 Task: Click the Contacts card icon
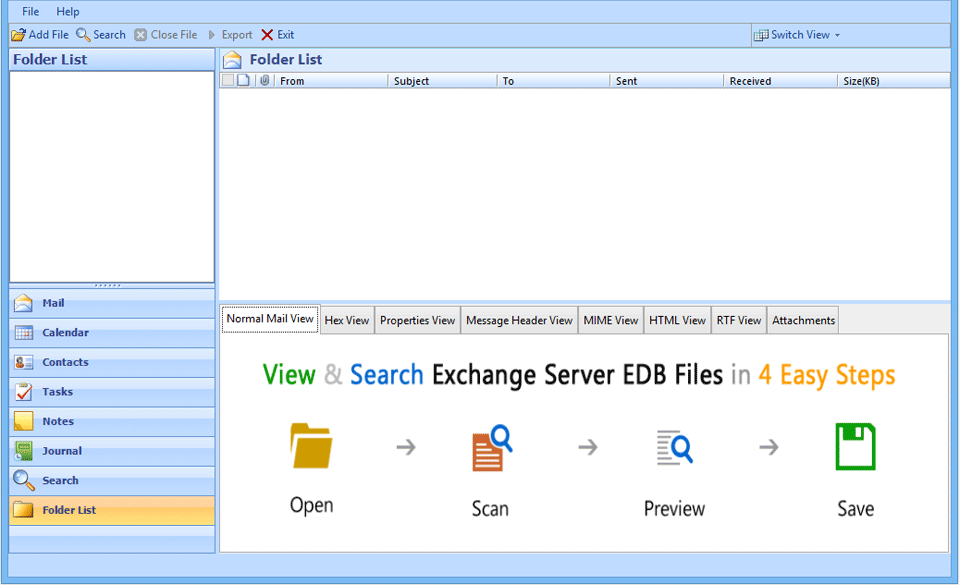coord(23,362)
